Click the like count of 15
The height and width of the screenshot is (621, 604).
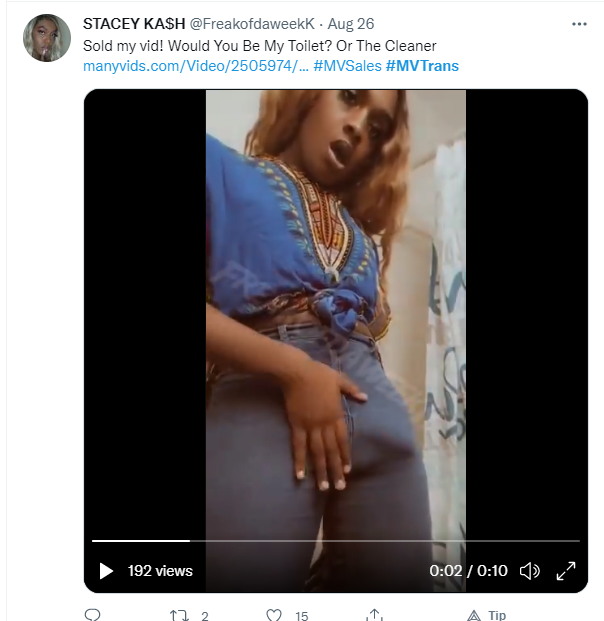pos(301,616)
